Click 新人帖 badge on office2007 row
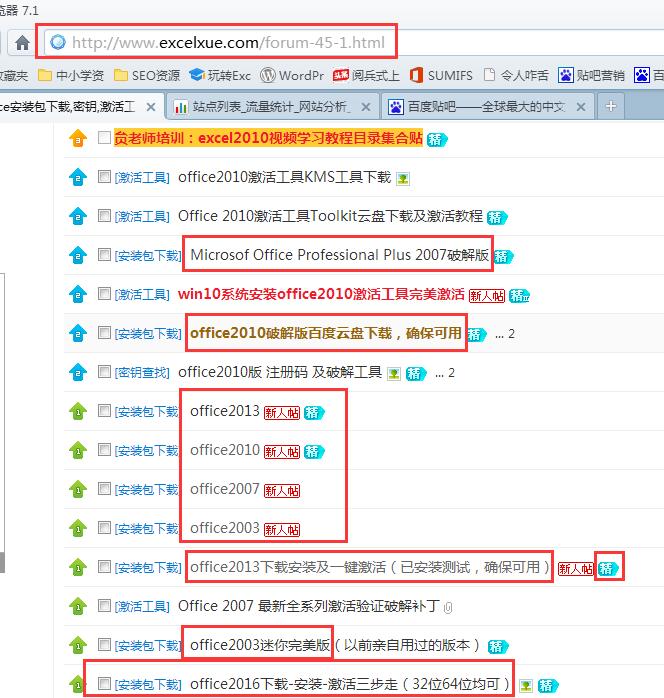Screen dimensions: 664x698 pos(282,491)
